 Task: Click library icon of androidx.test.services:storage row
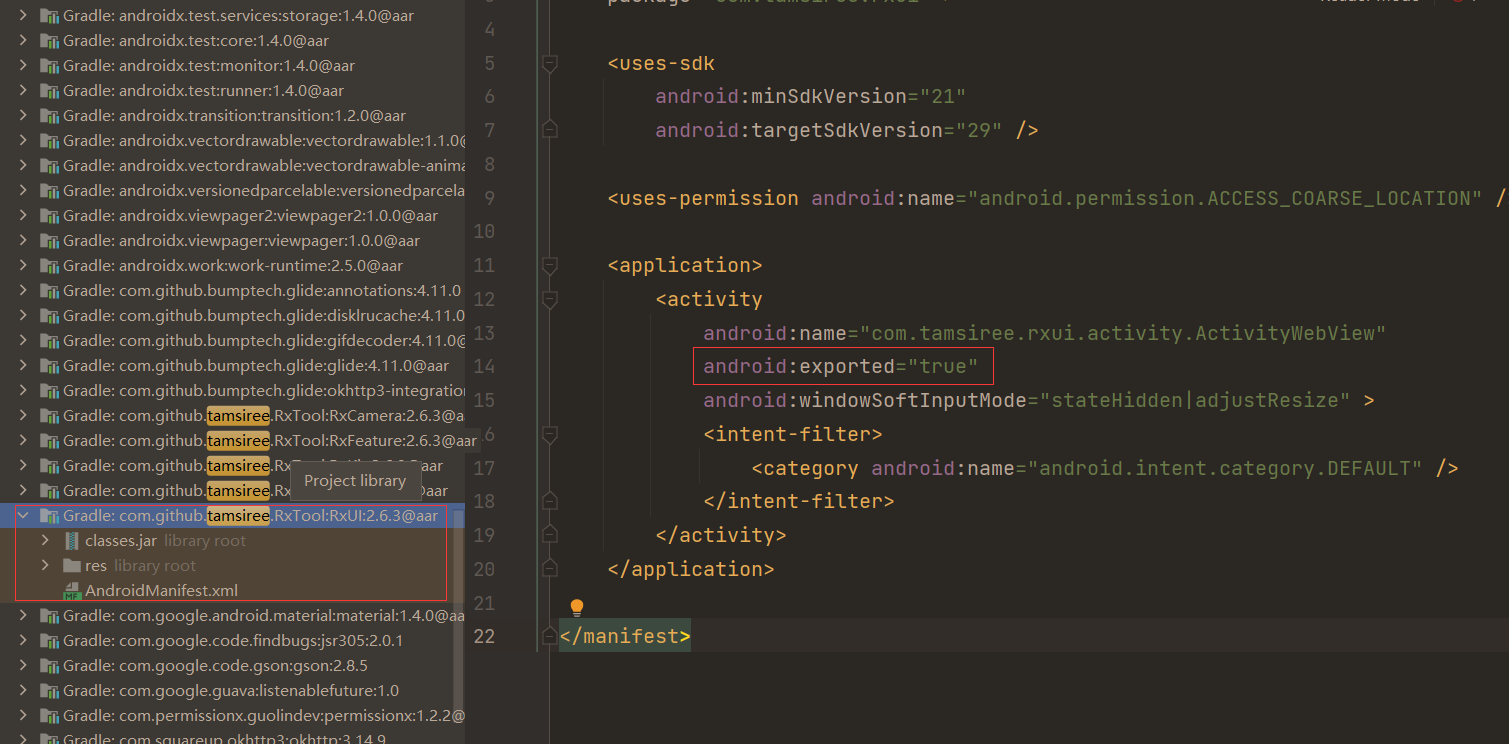click(50, 16)
